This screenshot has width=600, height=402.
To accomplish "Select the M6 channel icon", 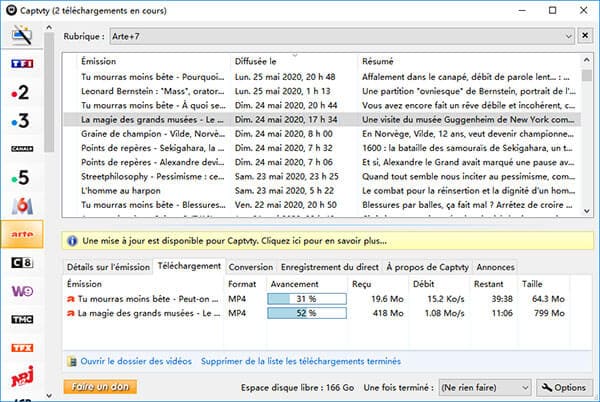I will [x=22, y=206].
